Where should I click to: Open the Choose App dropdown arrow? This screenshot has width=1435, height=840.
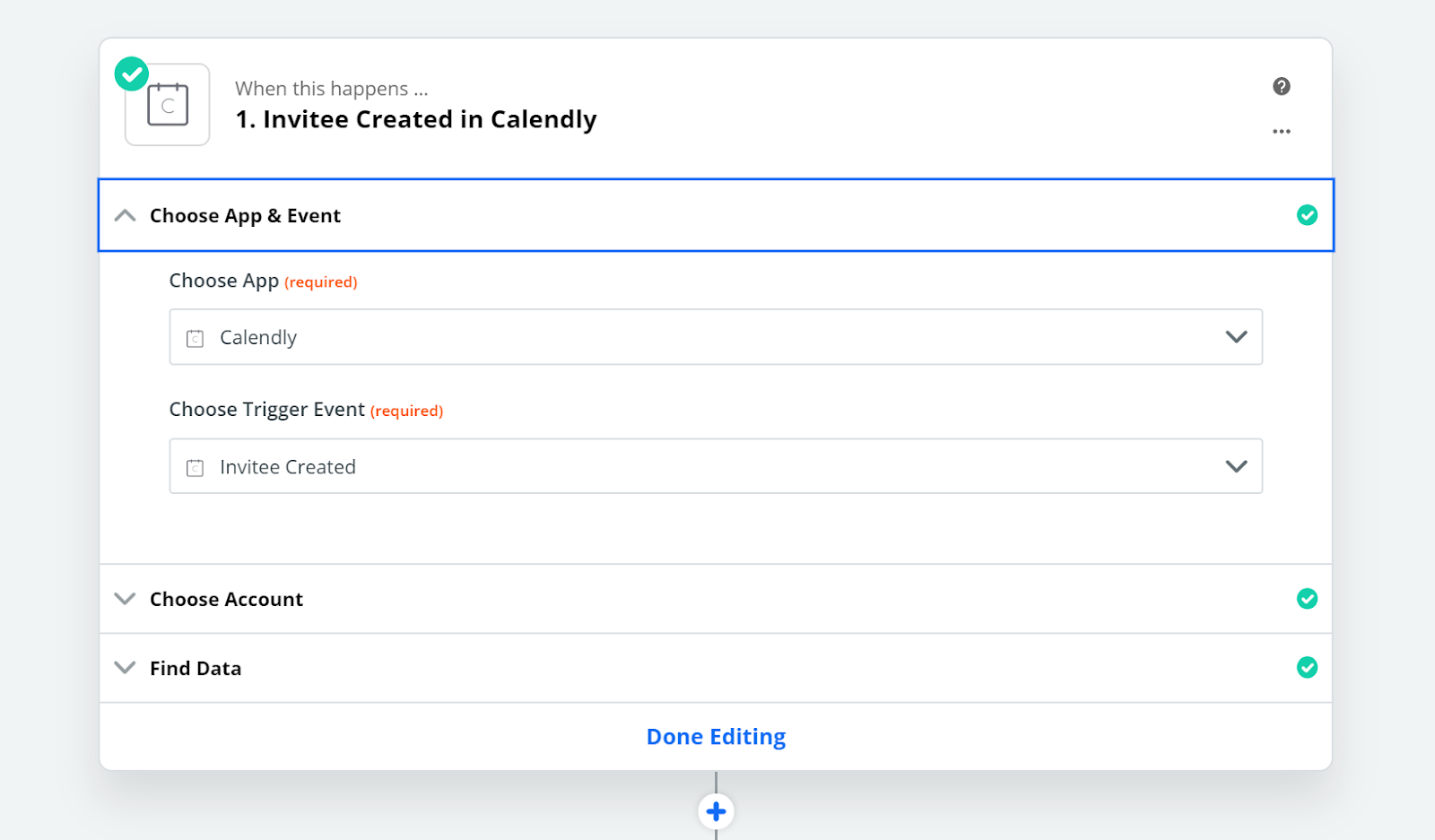pyautogui.click(x=1236, y=337)
